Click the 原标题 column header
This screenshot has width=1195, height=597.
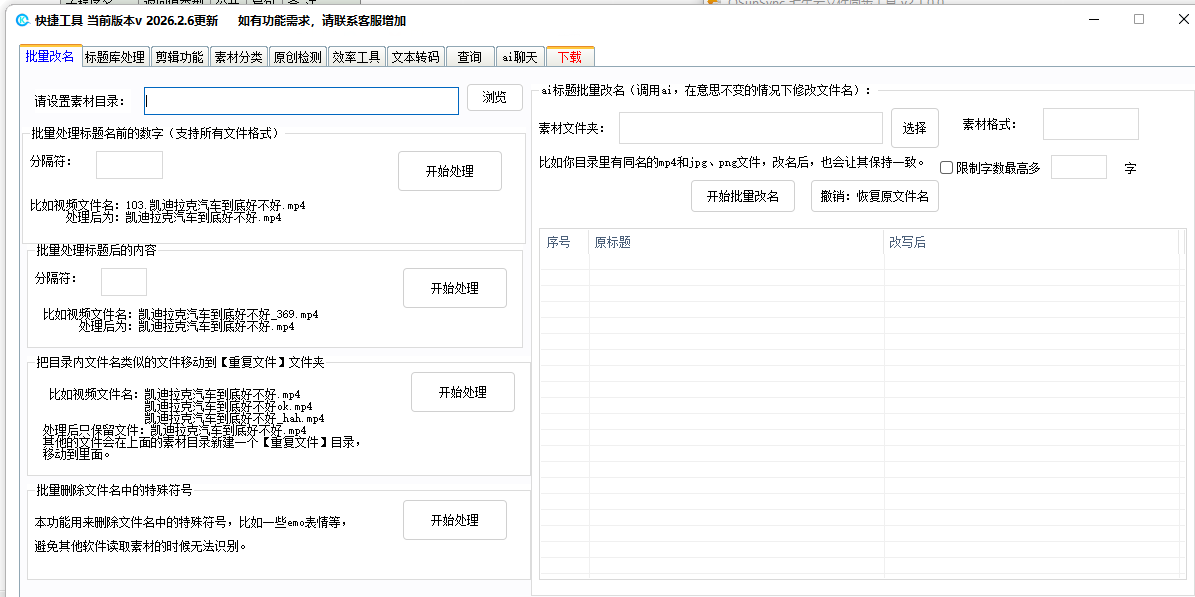point(735,242)
